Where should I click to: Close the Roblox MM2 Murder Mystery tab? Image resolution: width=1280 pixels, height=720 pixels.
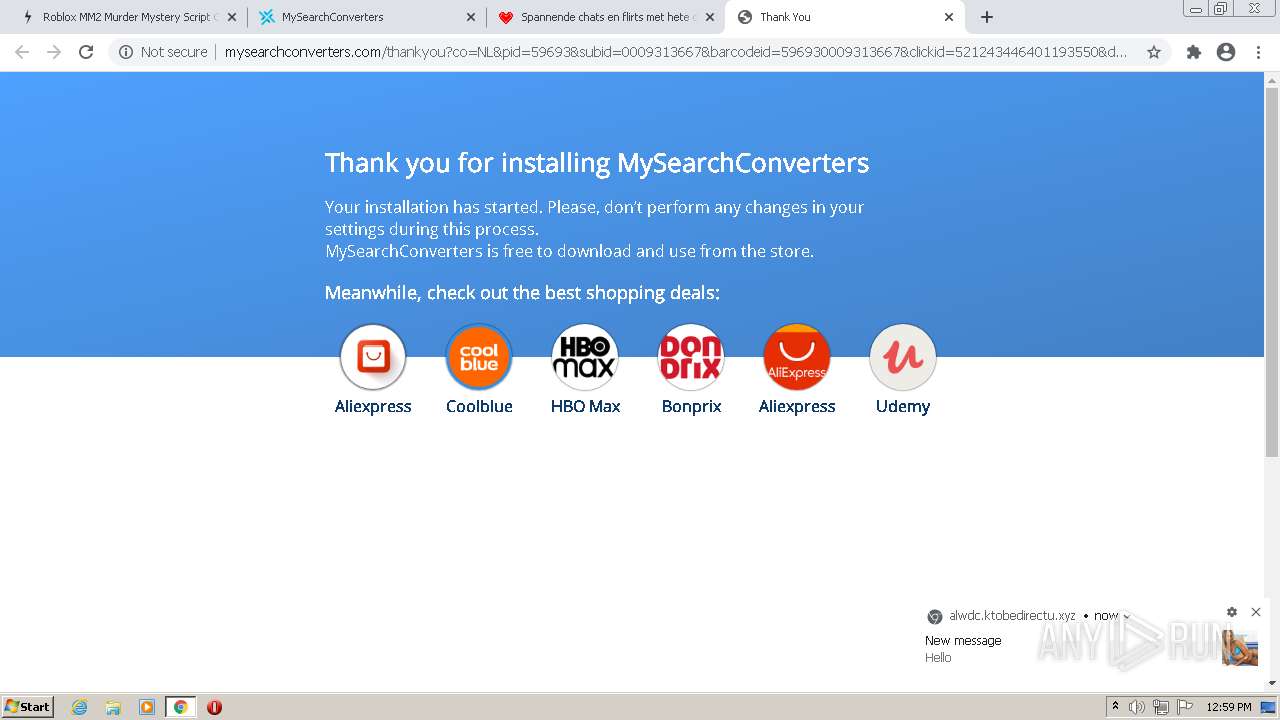(232, 17)
